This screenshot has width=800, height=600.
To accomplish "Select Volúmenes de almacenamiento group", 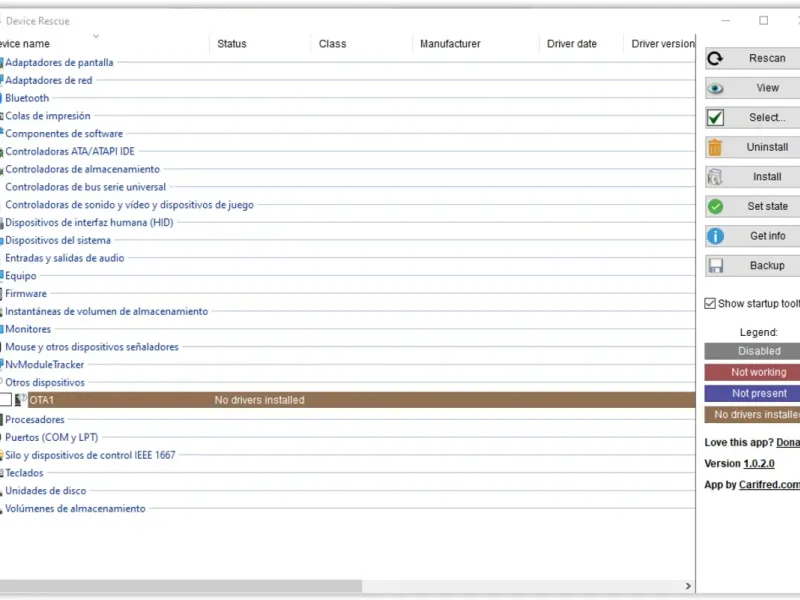I will pyautogui.click(x=75, y=509).
